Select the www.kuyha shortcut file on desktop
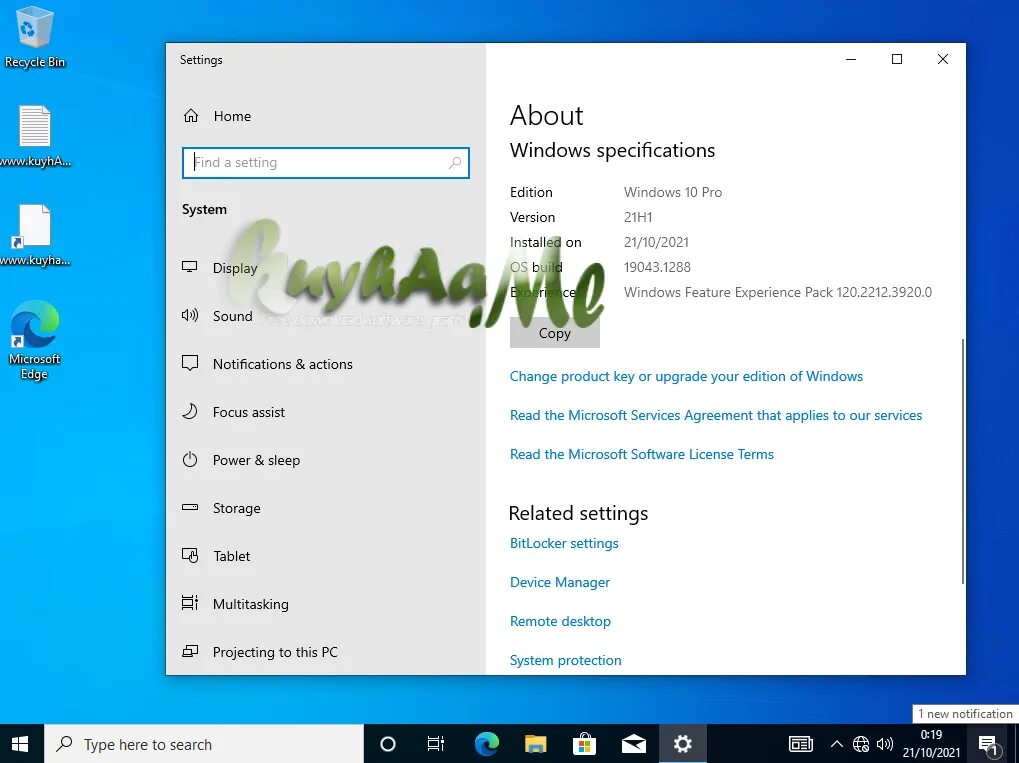The width and height of the screenshot is (1019, 763). pos(34,235)
